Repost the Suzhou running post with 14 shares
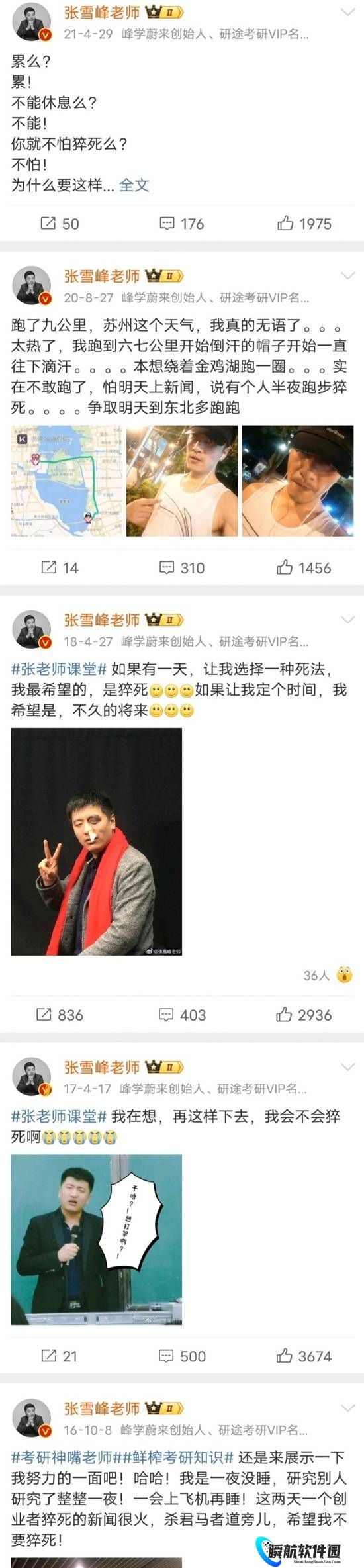 coord(60,567)
